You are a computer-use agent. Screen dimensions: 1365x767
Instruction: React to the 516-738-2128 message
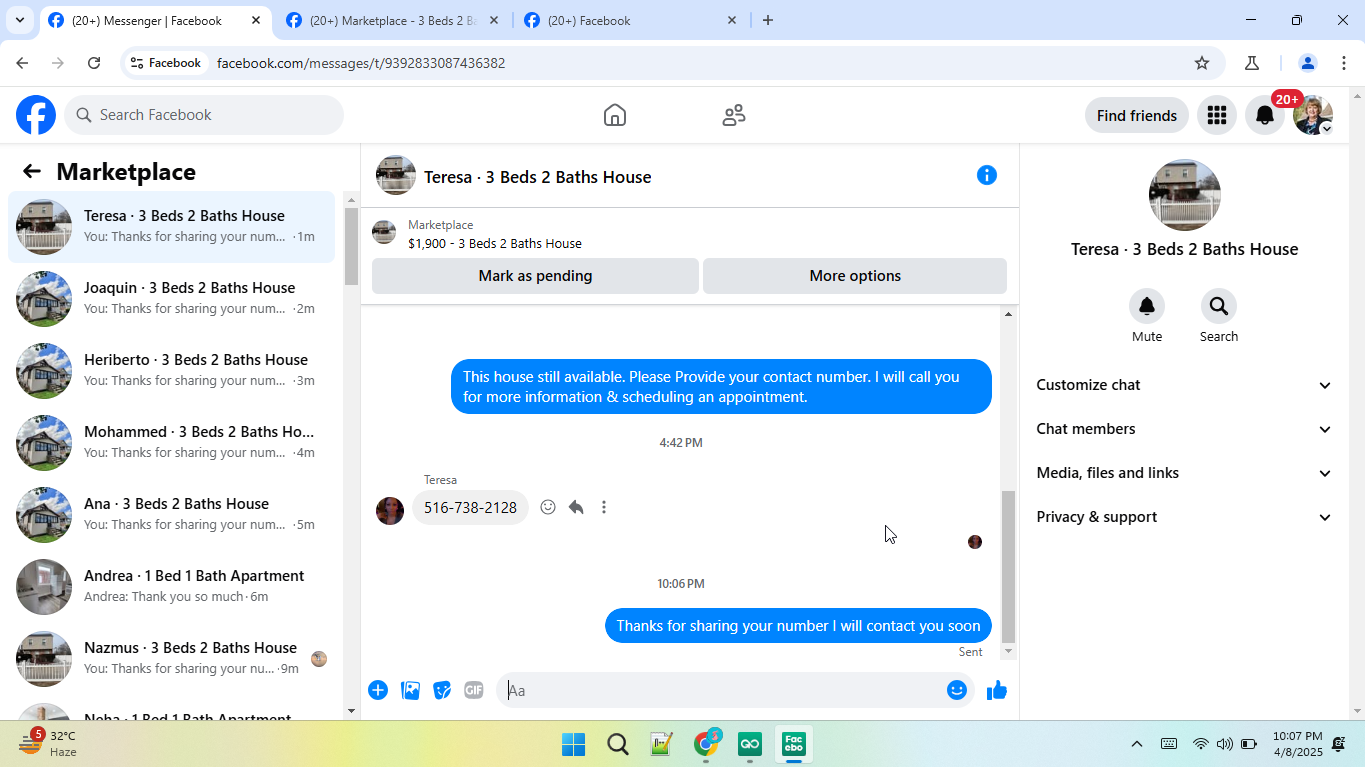click(x=548, y=507)
